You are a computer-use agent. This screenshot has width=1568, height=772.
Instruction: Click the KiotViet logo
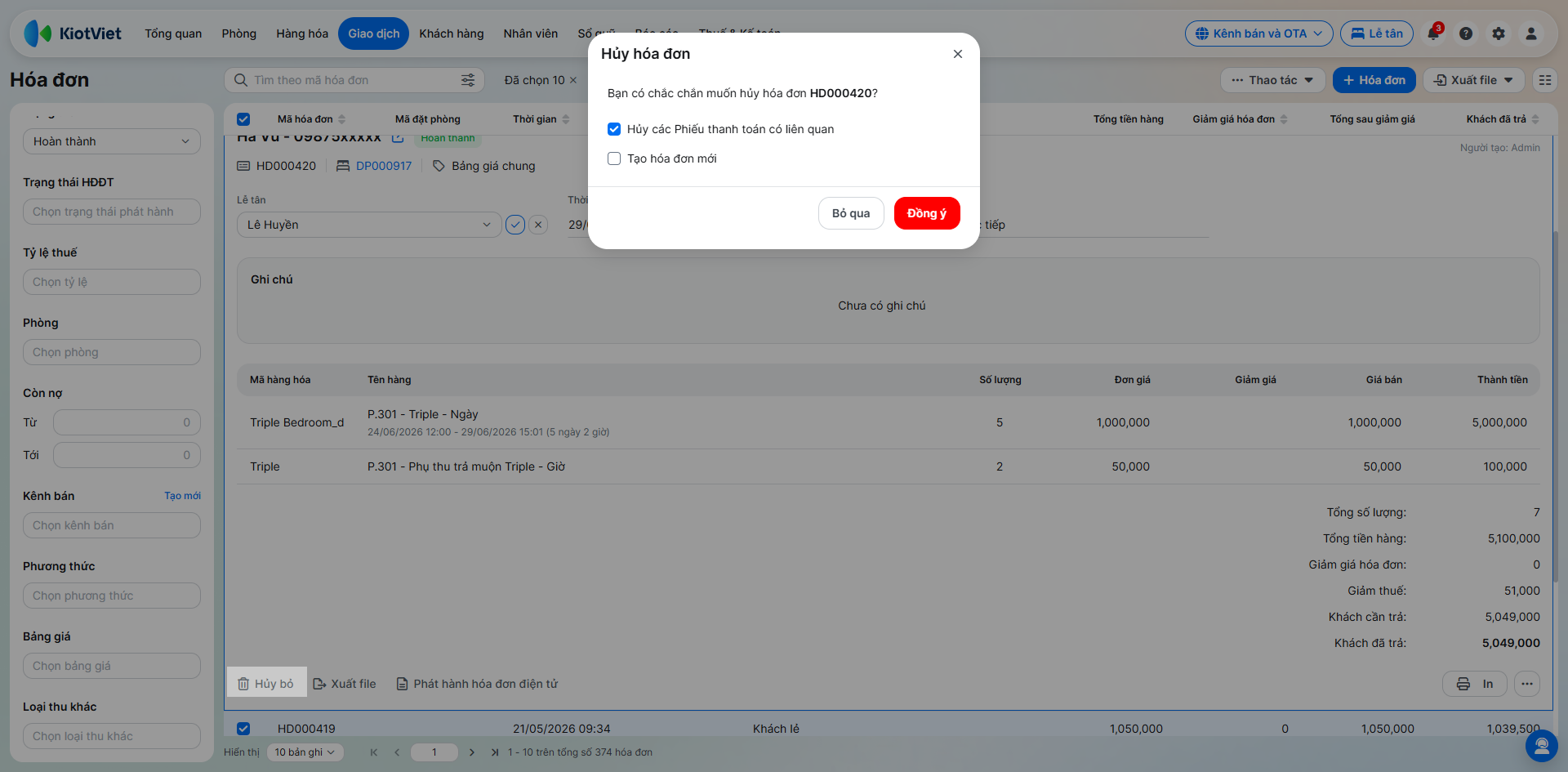tap(73, 33)
